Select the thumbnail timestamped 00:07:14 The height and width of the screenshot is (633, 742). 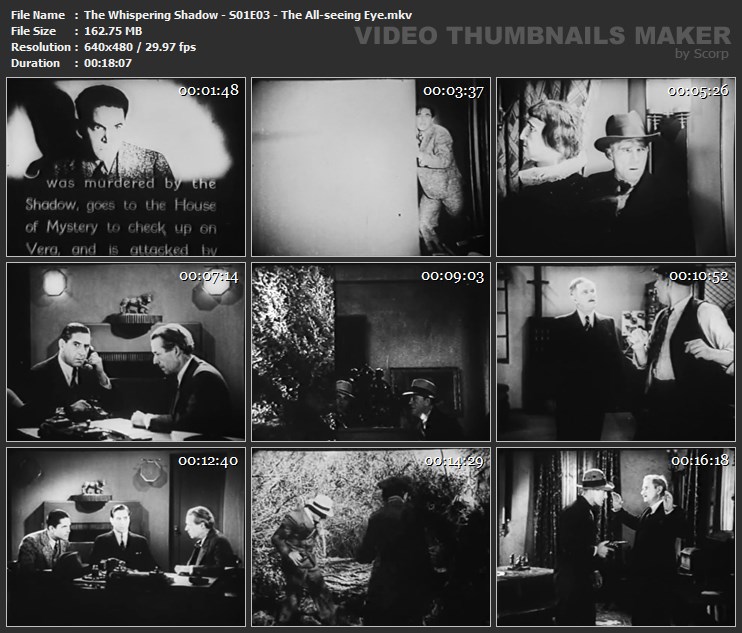pyautogui.click(x=126, y=352)
